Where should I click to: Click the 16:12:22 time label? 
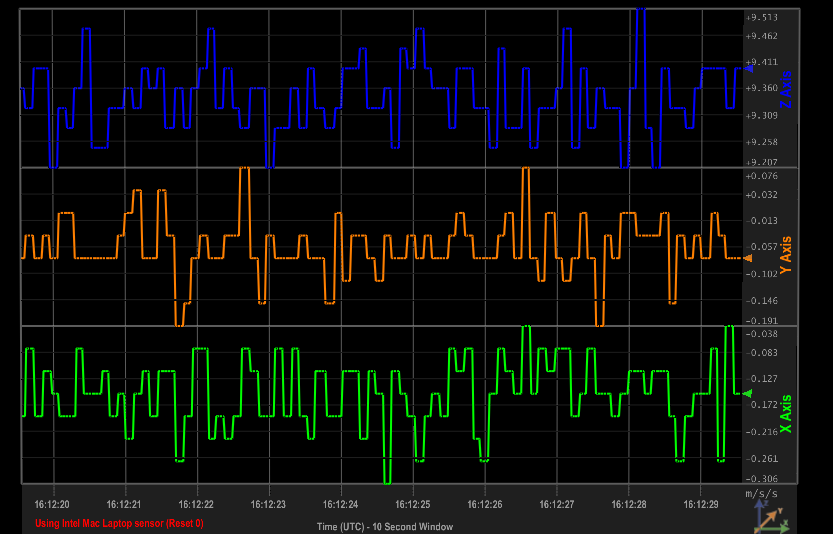click(x=196, y=504)
